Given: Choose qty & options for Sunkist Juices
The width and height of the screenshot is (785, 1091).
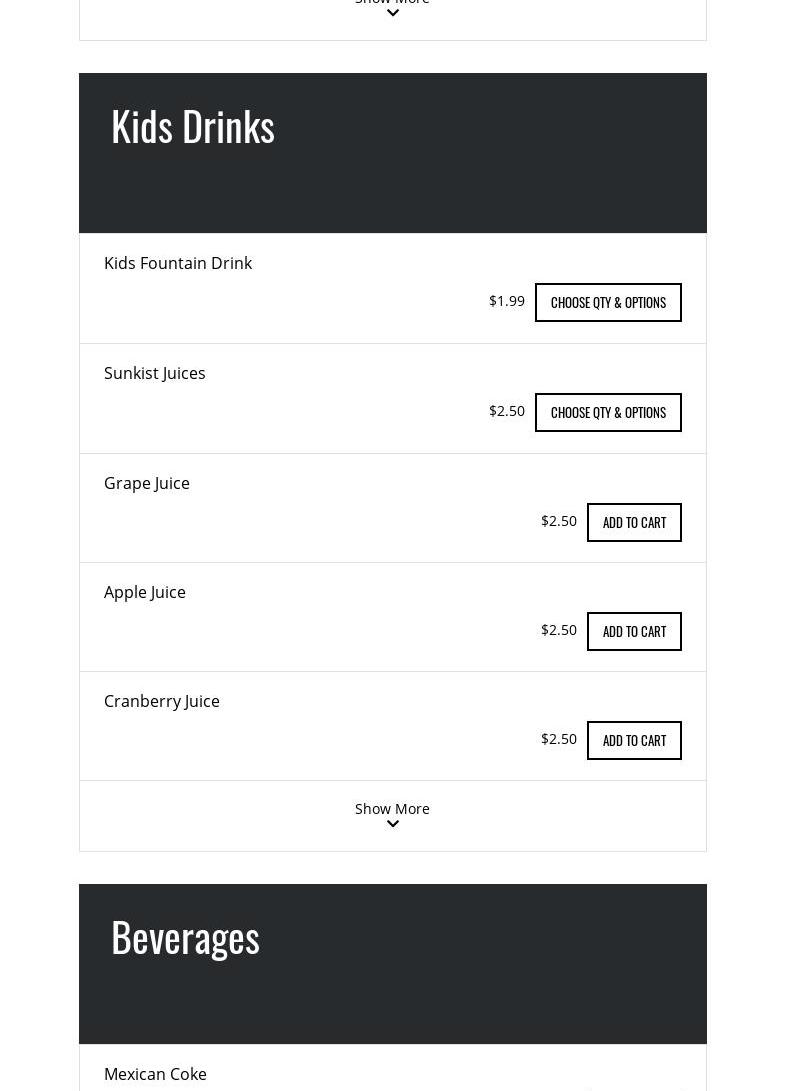Looking at the screenshot, I should (608, 412).
